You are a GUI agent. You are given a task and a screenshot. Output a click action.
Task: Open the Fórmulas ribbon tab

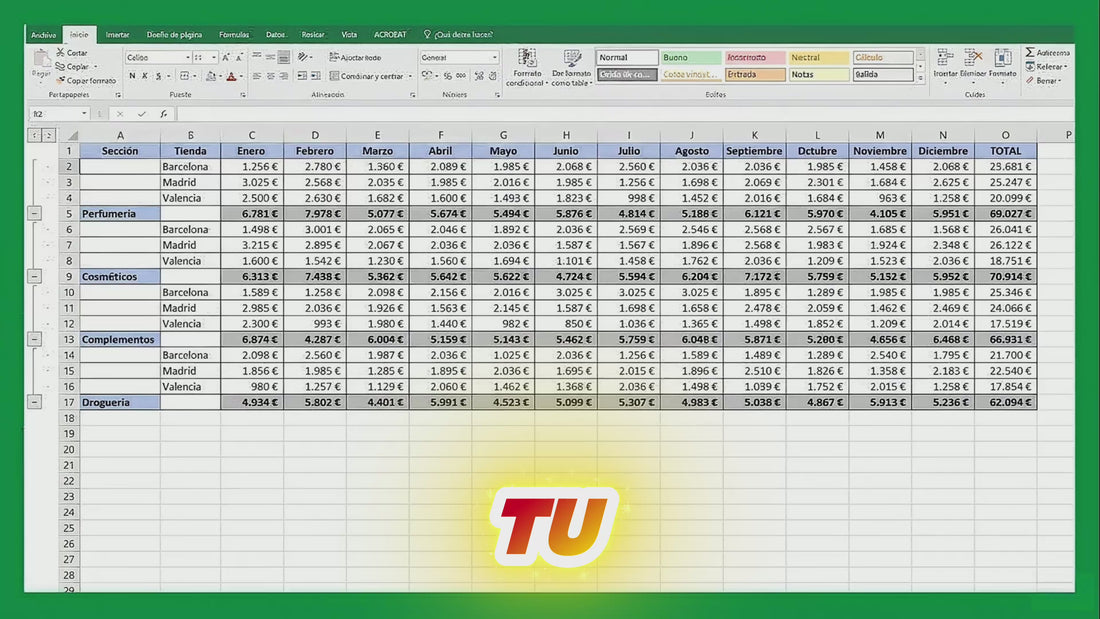(234, 35)
